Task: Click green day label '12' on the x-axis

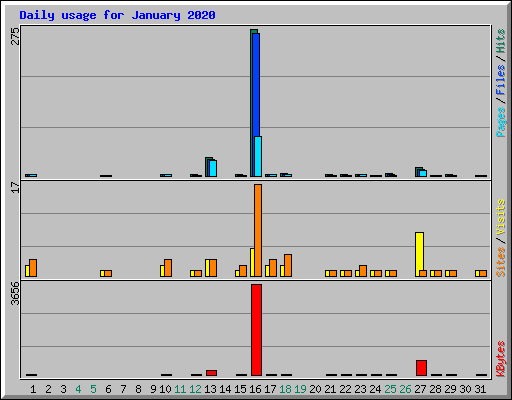Action: [195, 389]
